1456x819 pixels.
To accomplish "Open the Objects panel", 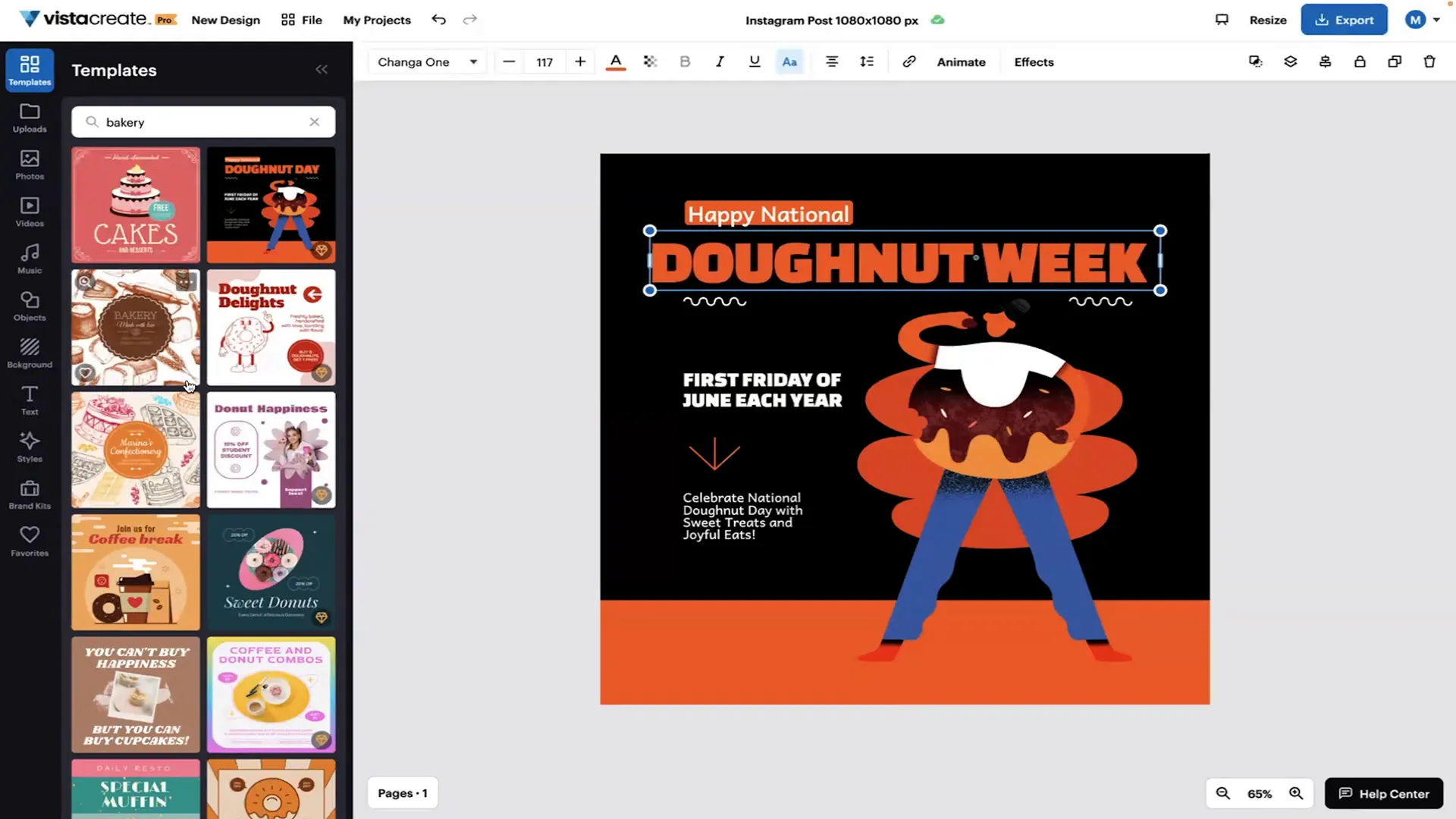I will (30, 306).
